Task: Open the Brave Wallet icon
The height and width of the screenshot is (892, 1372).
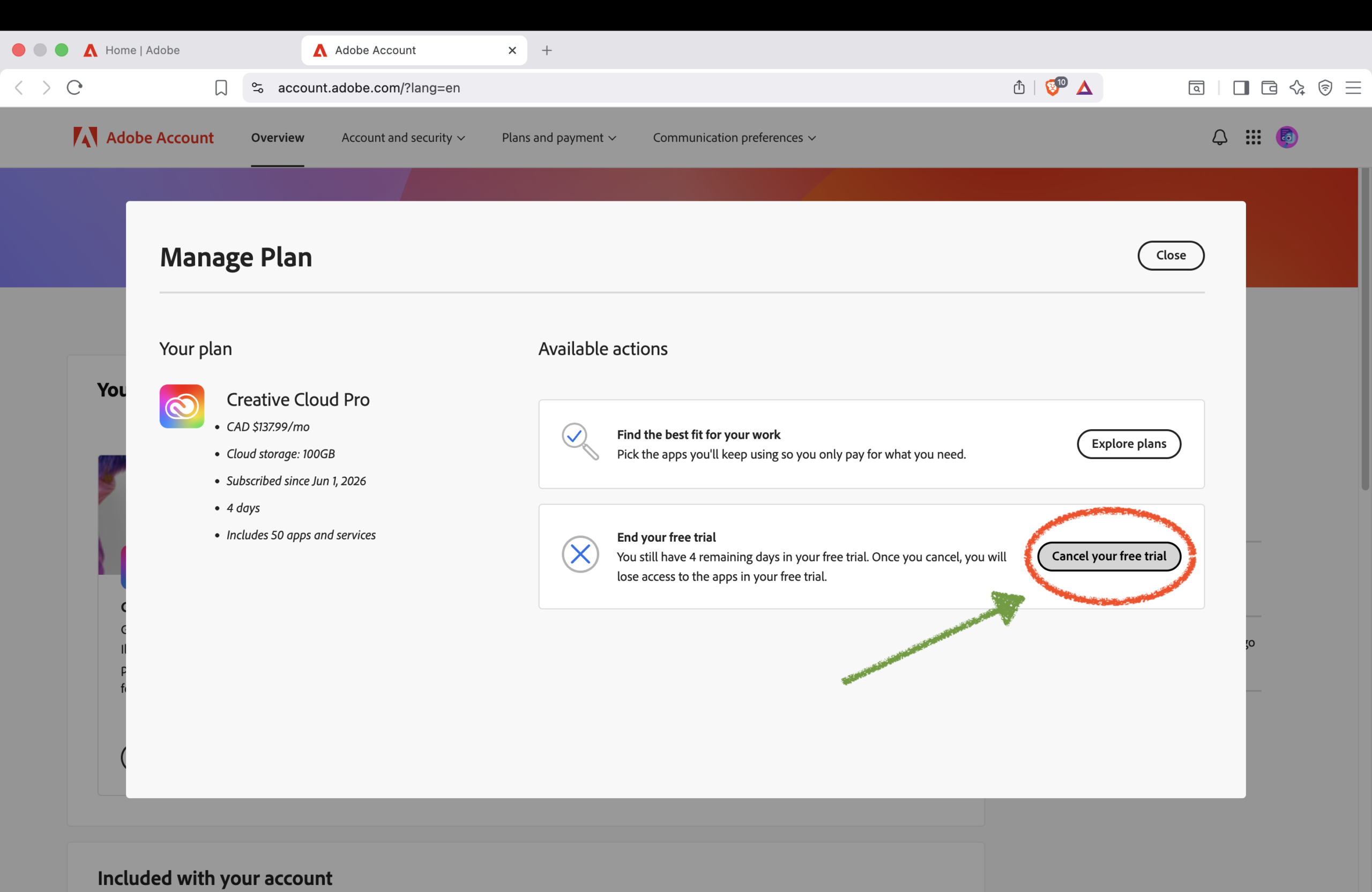Action: click(1269, 87)
